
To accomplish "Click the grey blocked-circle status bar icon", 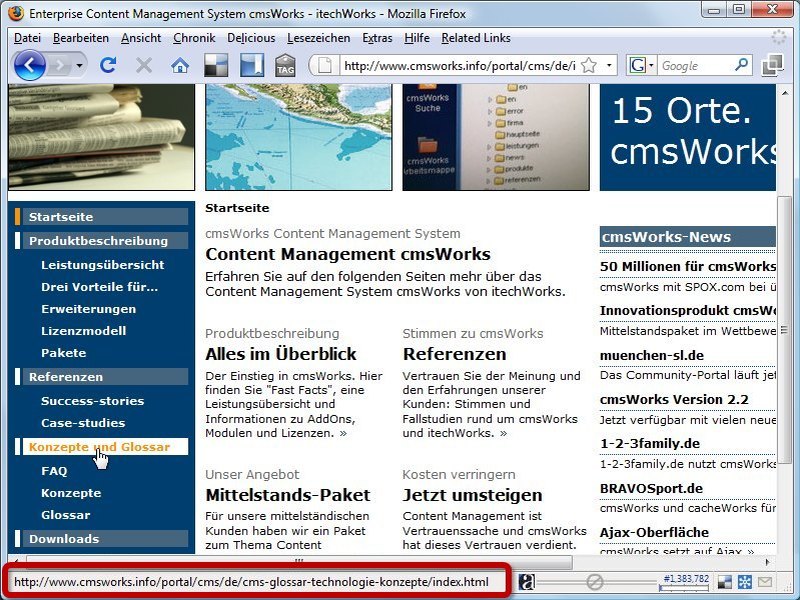I will tap(594, 582).
